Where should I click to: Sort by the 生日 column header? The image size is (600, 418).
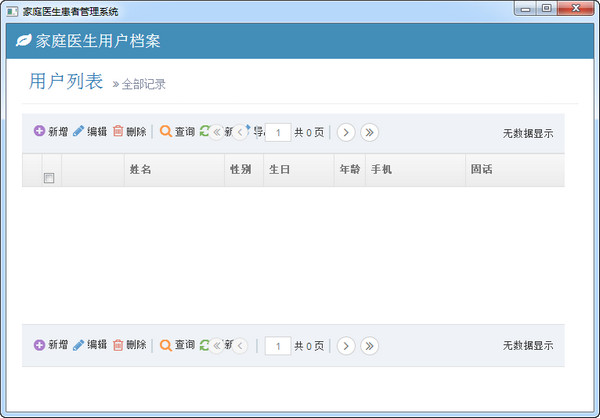(x=298, y=170)
